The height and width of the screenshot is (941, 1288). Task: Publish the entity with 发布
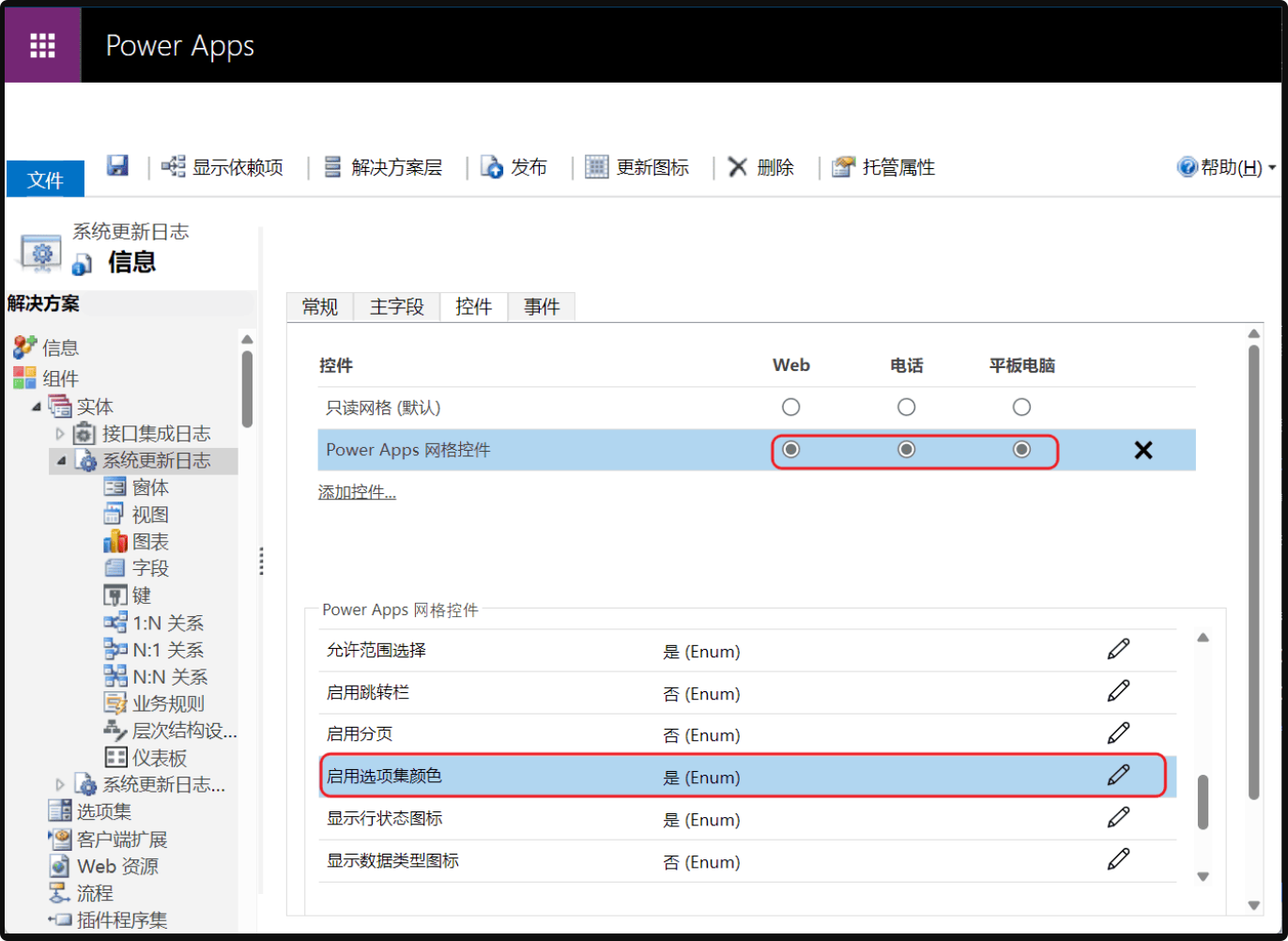514,167
